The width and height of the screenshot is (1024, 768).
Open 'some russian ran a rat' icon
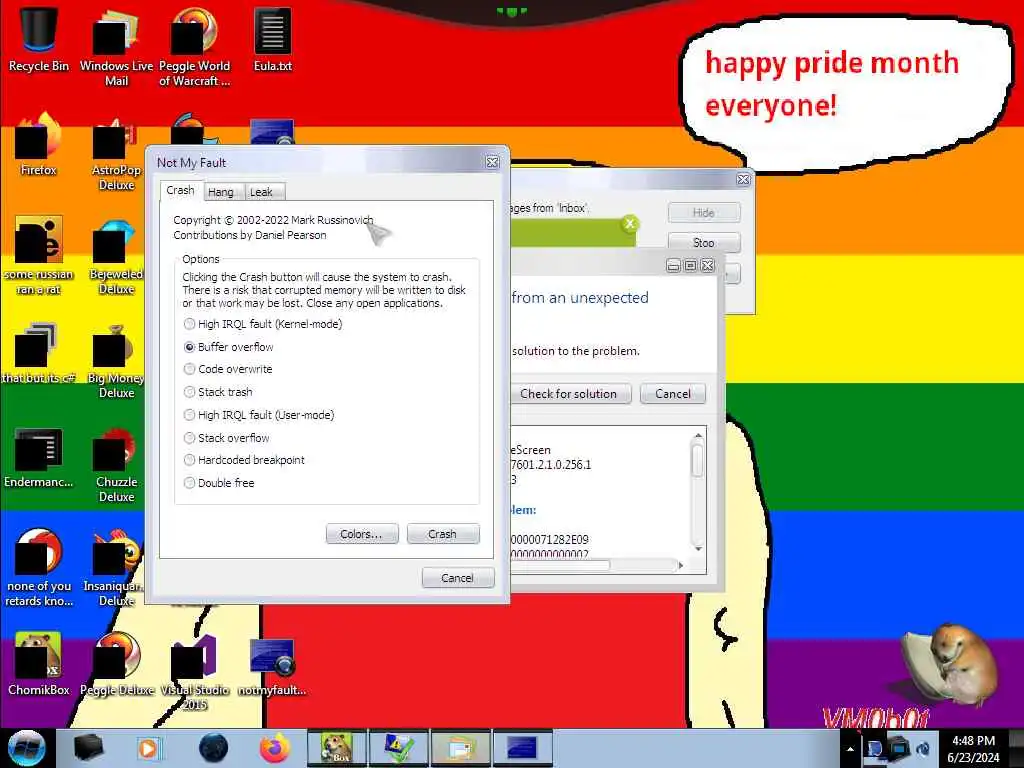click(x=39, y=255)
